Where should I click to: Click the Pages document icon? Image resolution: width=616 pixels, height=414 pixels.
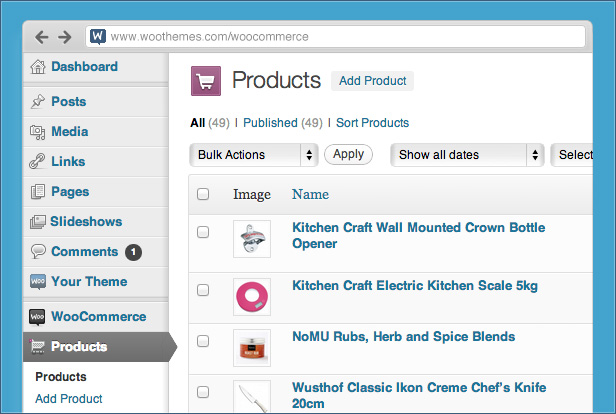pos(38,192)
